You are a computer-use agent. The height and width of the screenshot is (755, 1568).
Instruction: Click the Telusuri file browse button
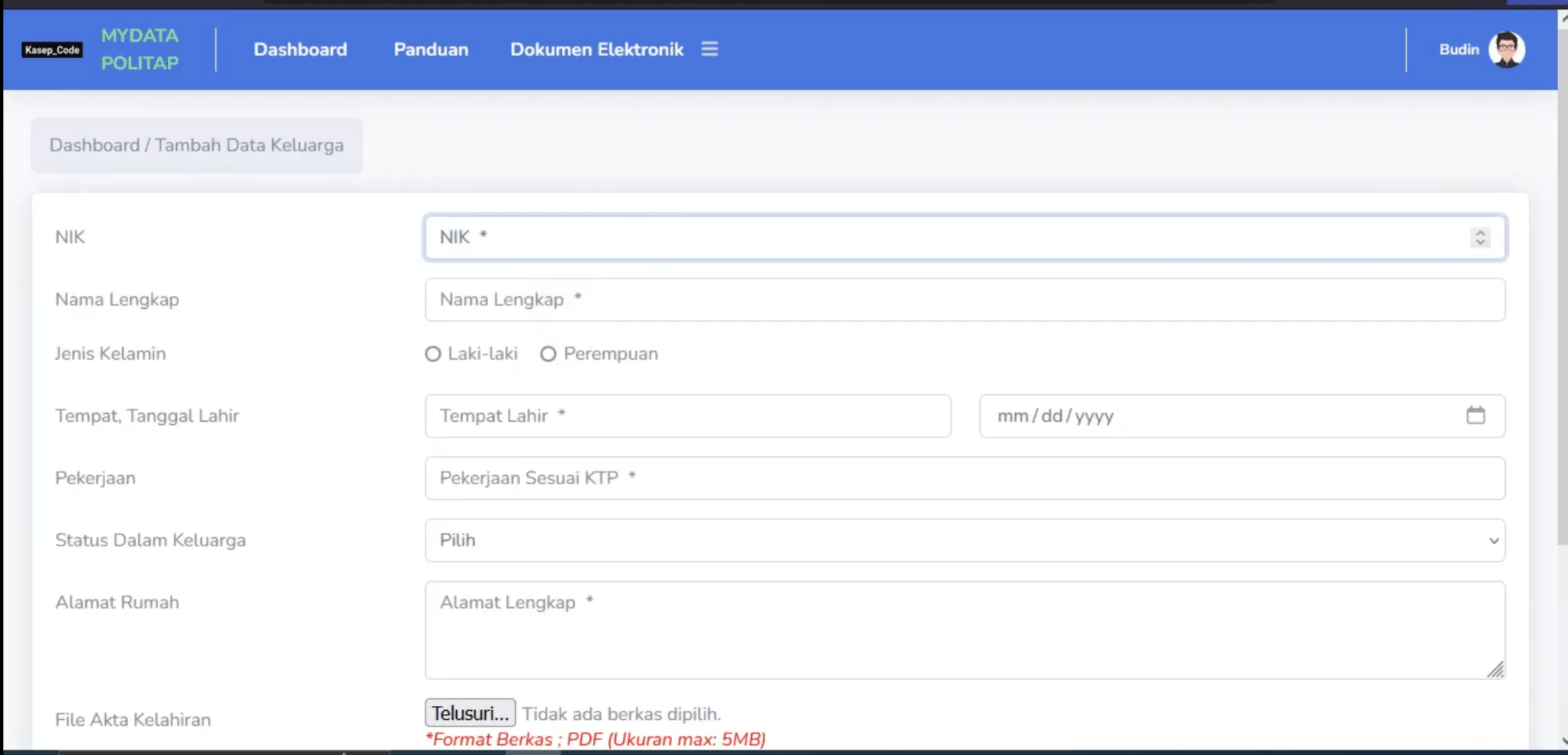tap(470, 713)
